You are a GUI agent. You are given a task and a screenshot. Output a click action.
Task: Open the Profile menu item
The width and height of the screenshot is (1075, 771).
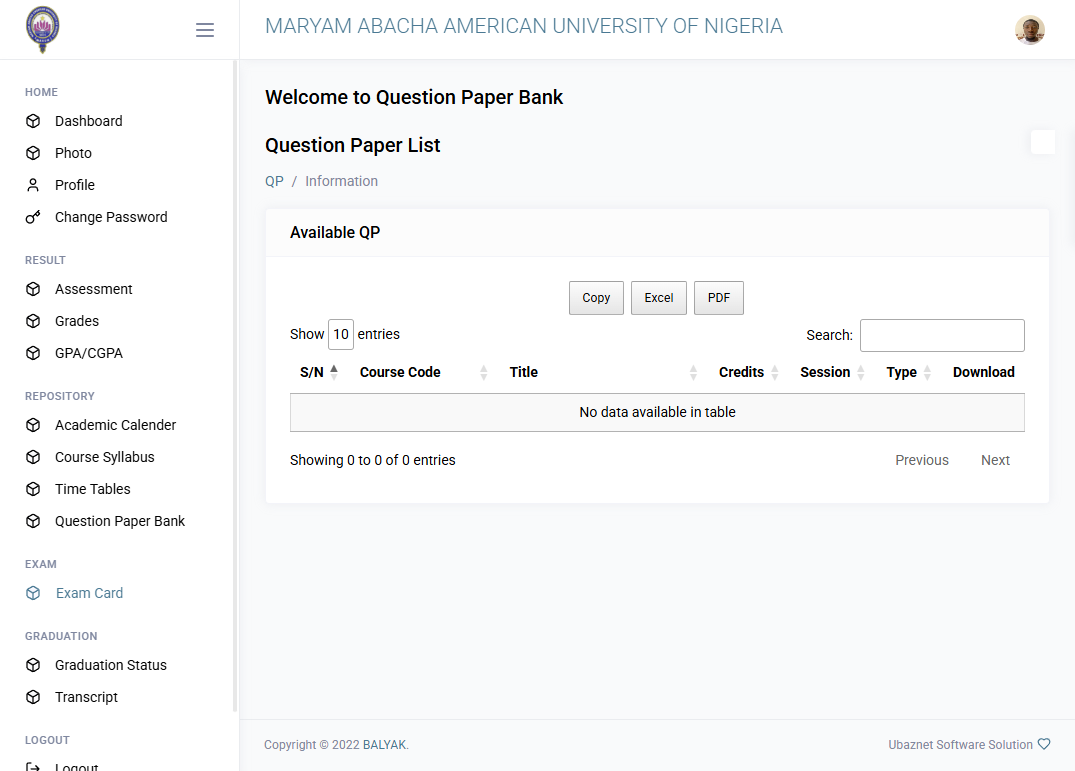coord(75,185)
